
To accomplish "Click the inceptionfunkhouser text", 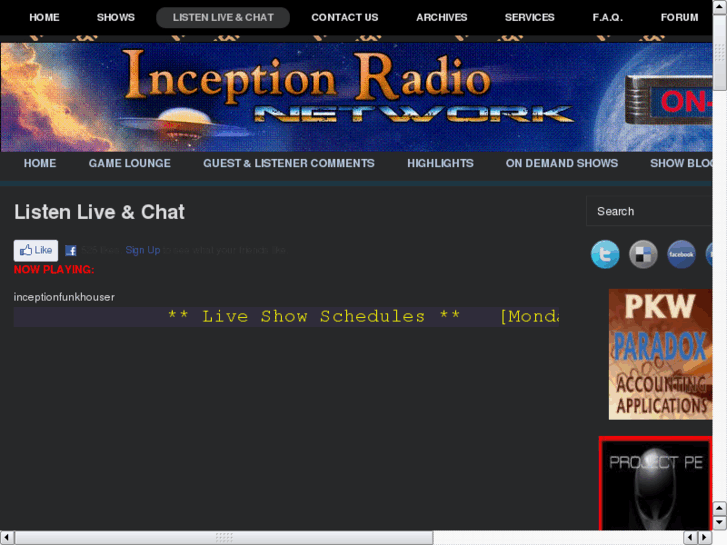I will pos(64,297).
